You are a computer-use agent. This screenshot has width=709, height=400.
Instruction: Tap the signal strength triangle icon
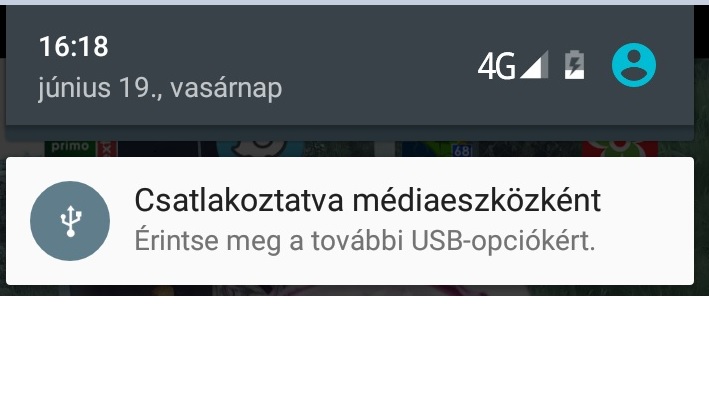click(534, 65)
